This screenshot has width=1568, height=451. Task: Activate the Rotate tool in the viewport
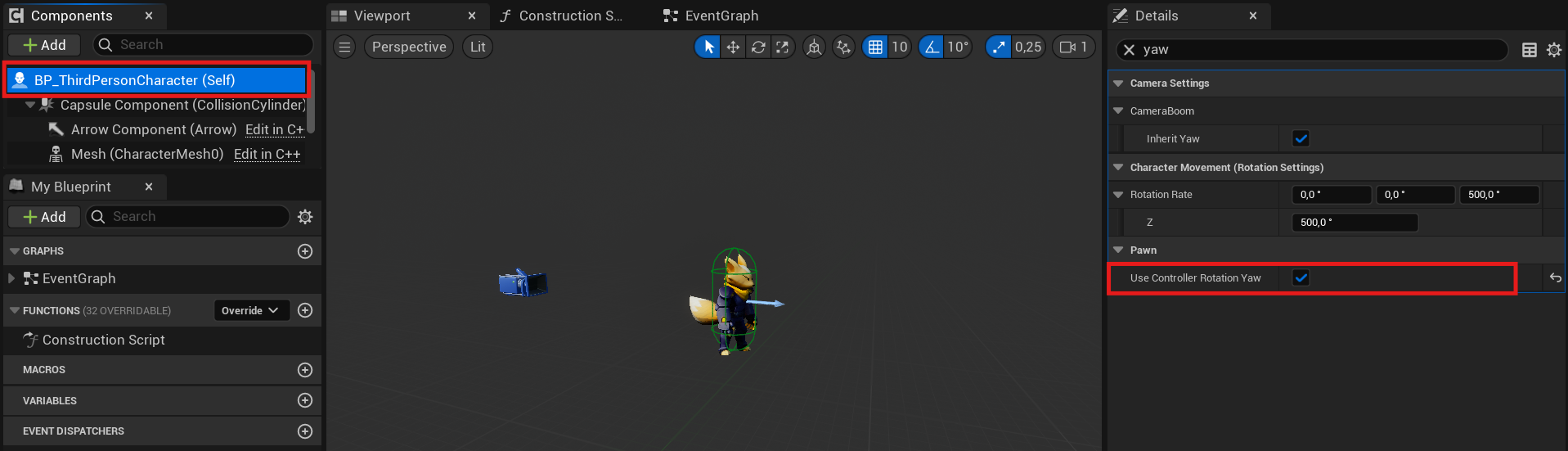(758, 47)
